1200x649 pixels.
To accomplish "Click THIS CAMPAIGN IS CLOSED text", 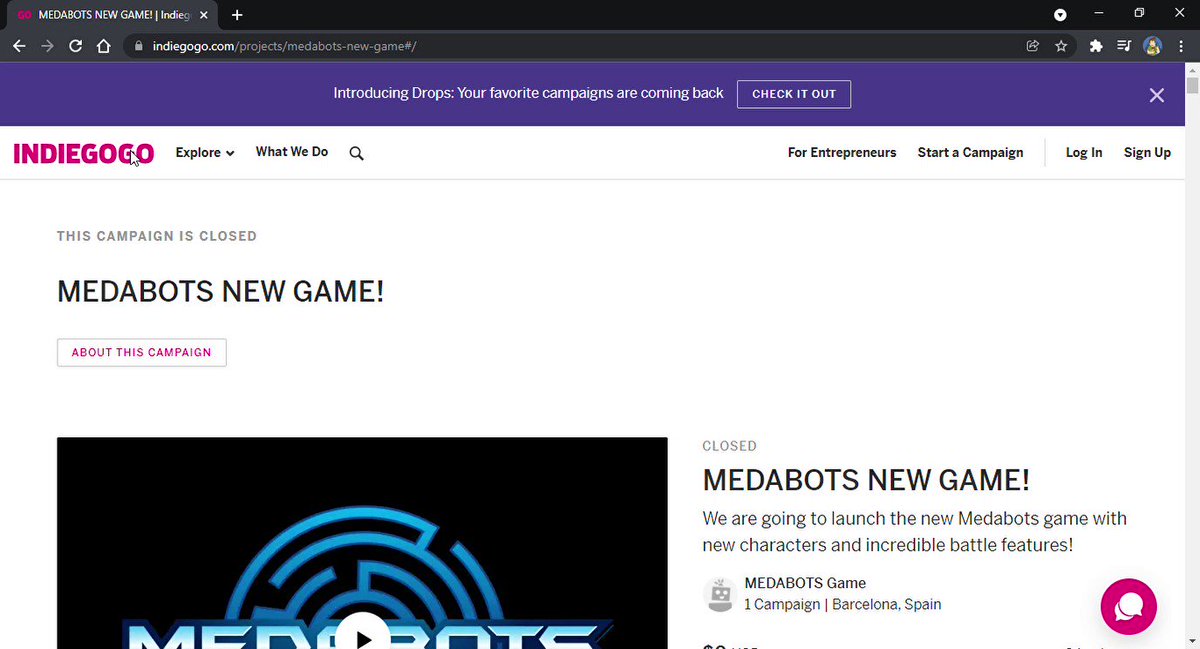I will (x=157, y=236).
